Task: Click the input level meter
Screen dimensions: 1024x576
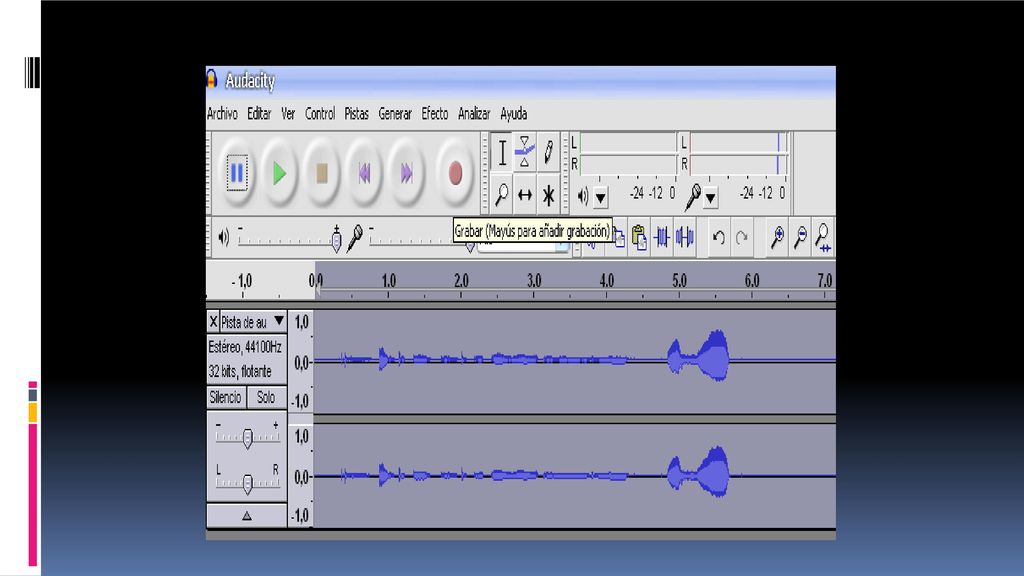Action: [739, 153]
